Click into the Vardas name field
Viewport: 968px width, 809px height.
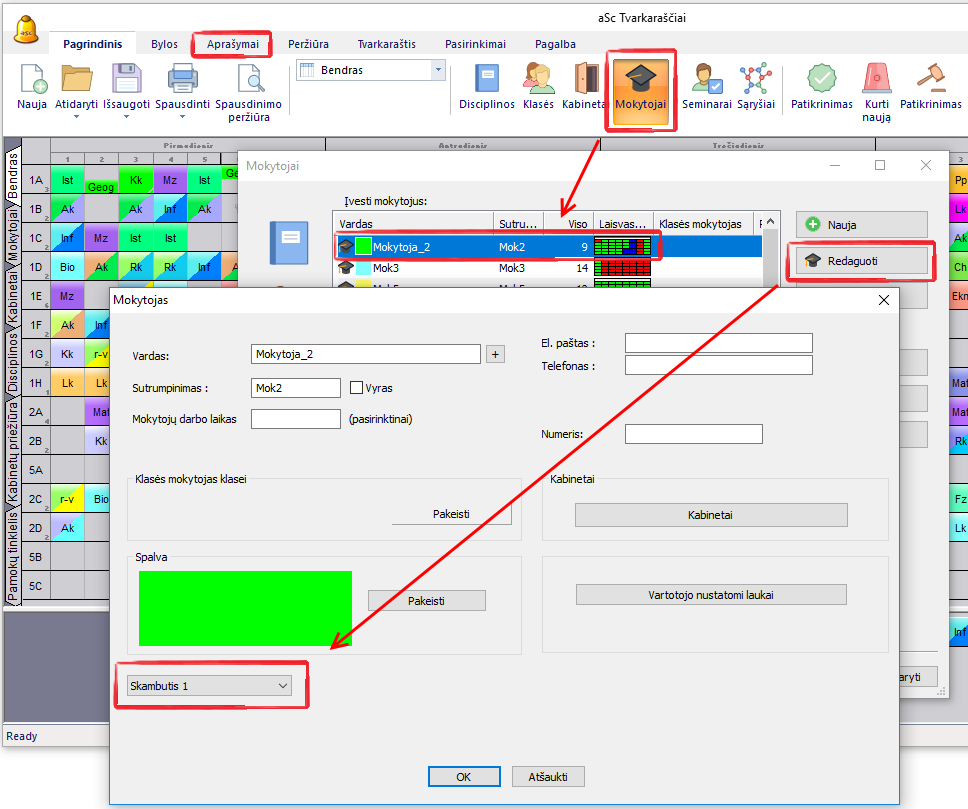coord(366,354)
